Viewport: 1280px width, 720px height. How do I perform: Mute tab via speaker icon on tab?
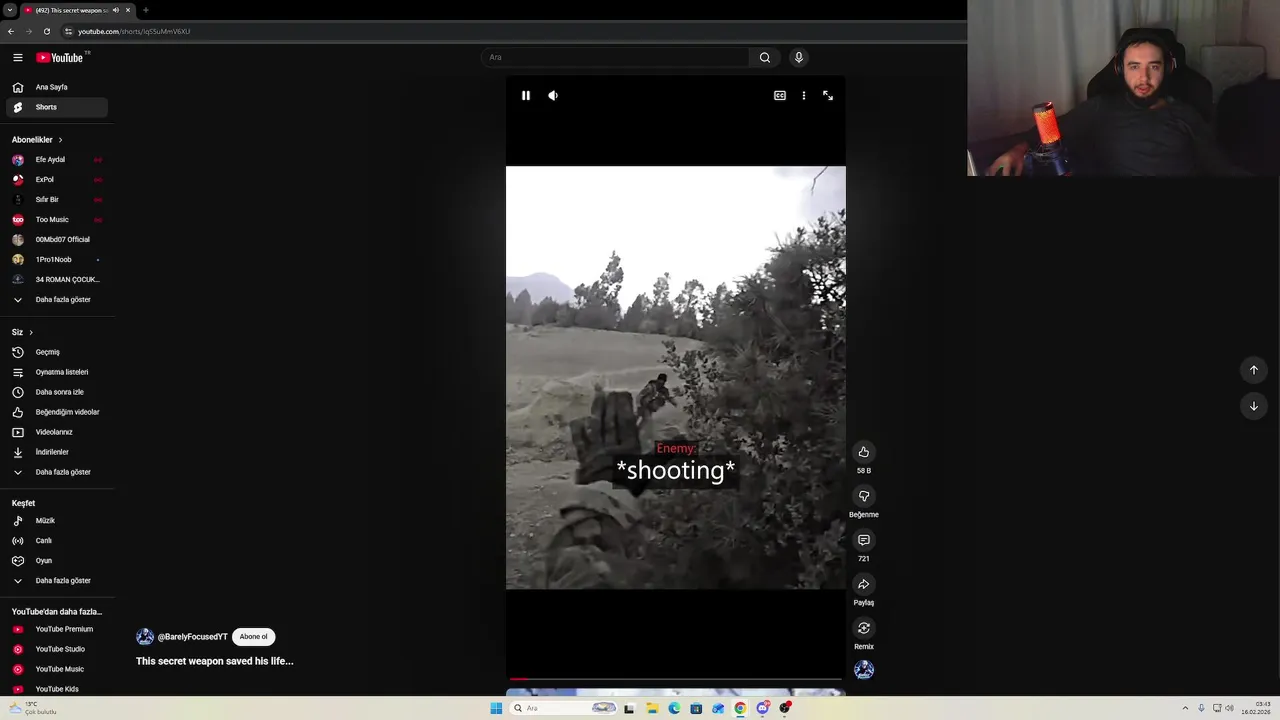(x=115, y=10)
